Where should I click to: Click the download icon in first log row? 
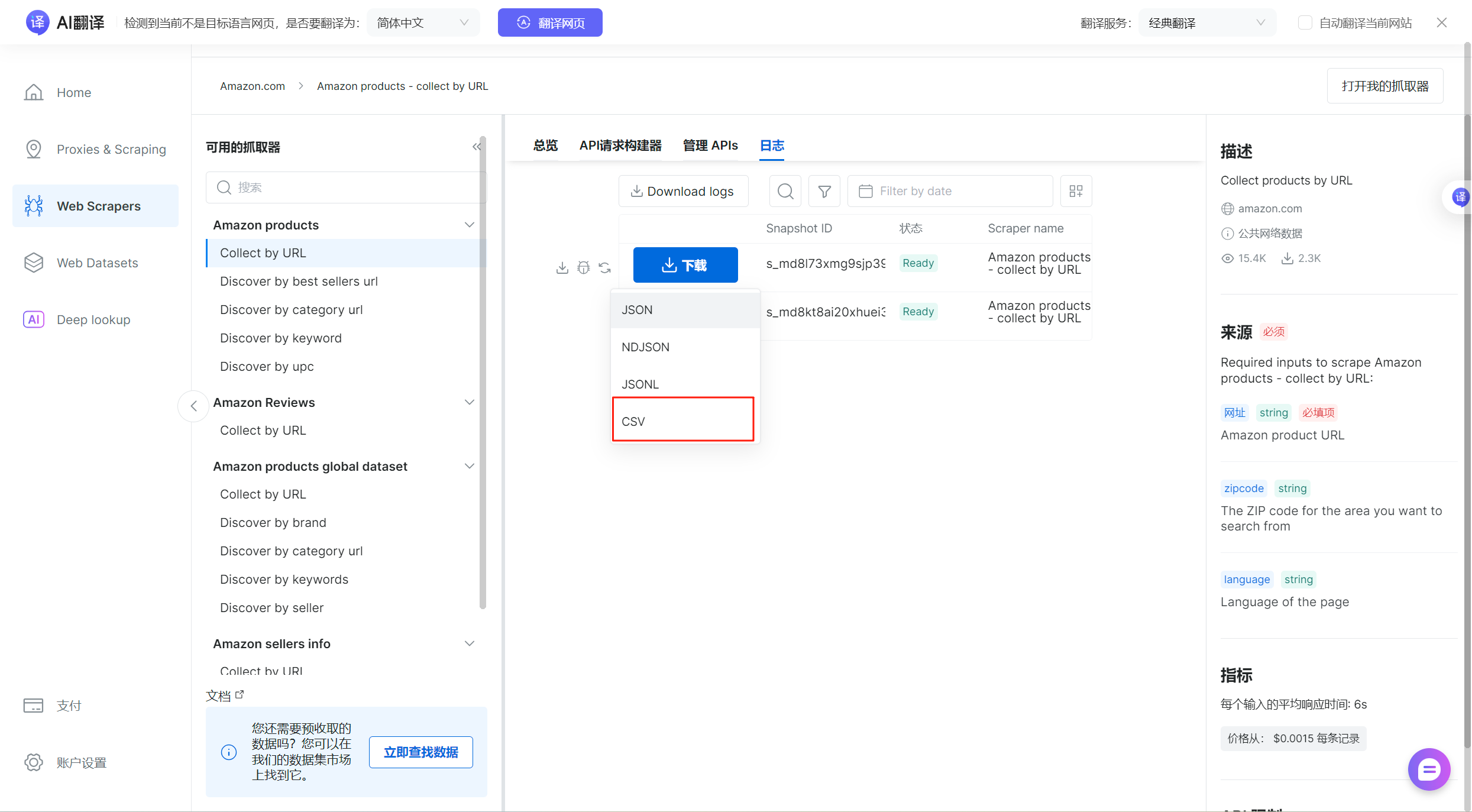562,268
